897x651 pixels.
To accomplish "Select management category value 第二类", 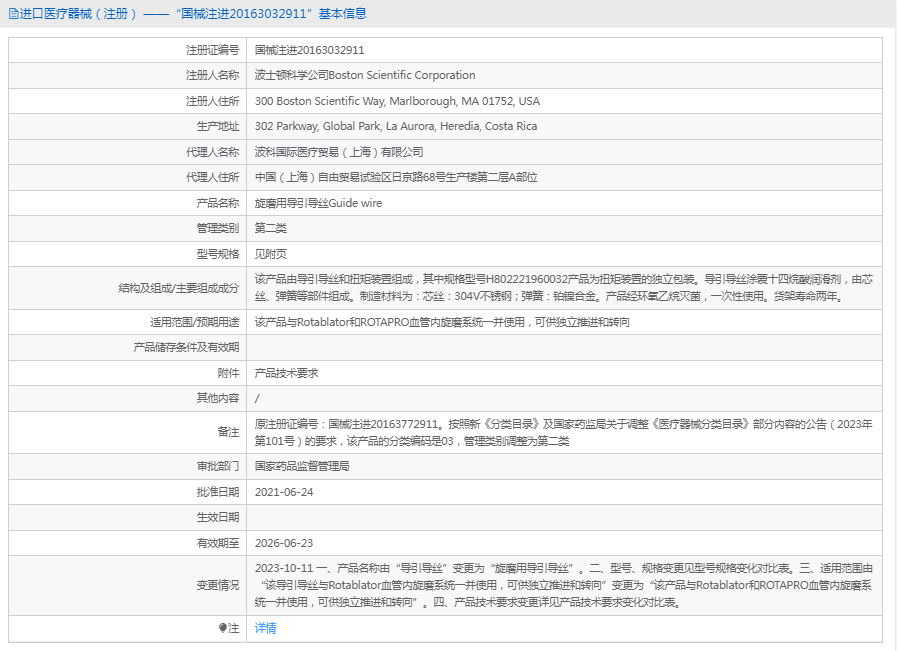I will (x=271, y=228).
